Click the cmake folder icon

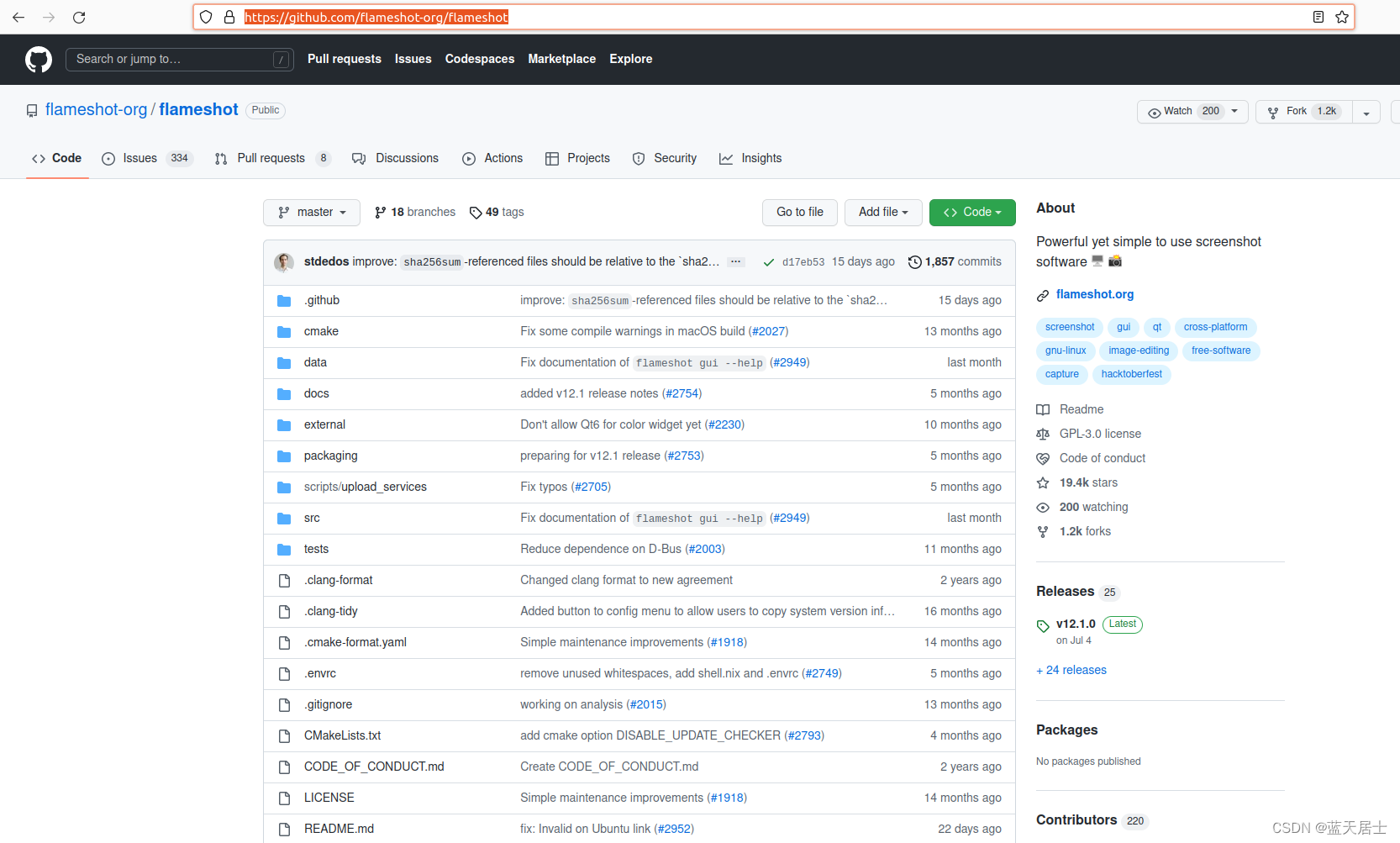pos(284,332)
